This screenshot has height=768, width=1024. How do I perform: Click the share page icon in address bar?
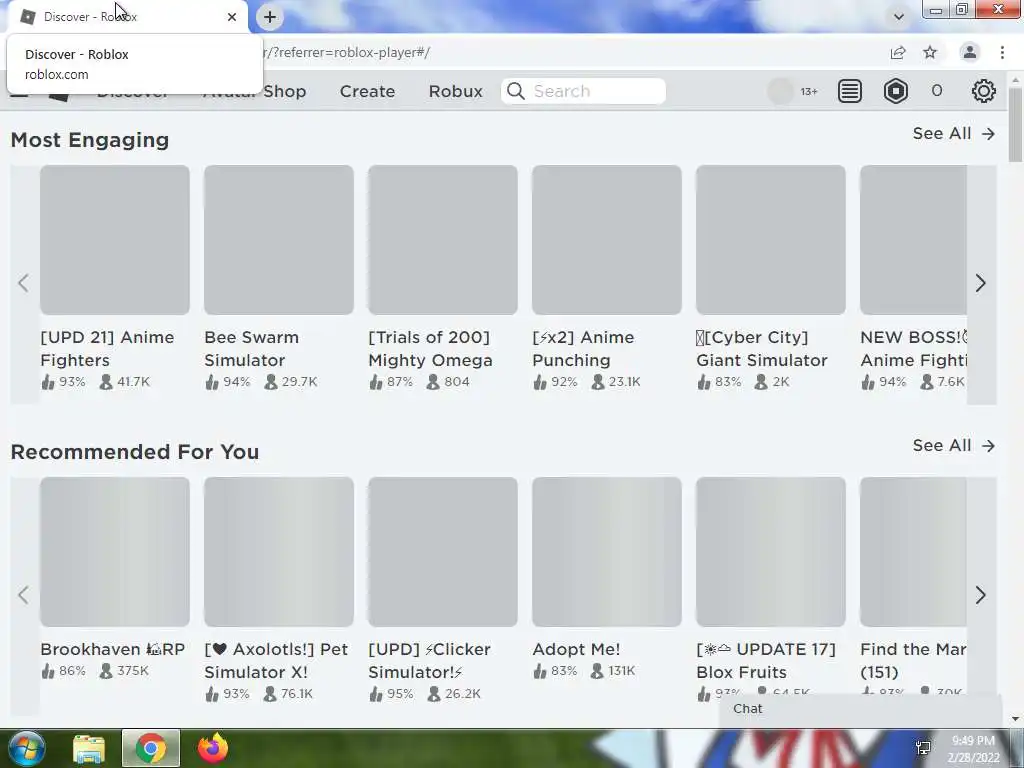[898, 52]
